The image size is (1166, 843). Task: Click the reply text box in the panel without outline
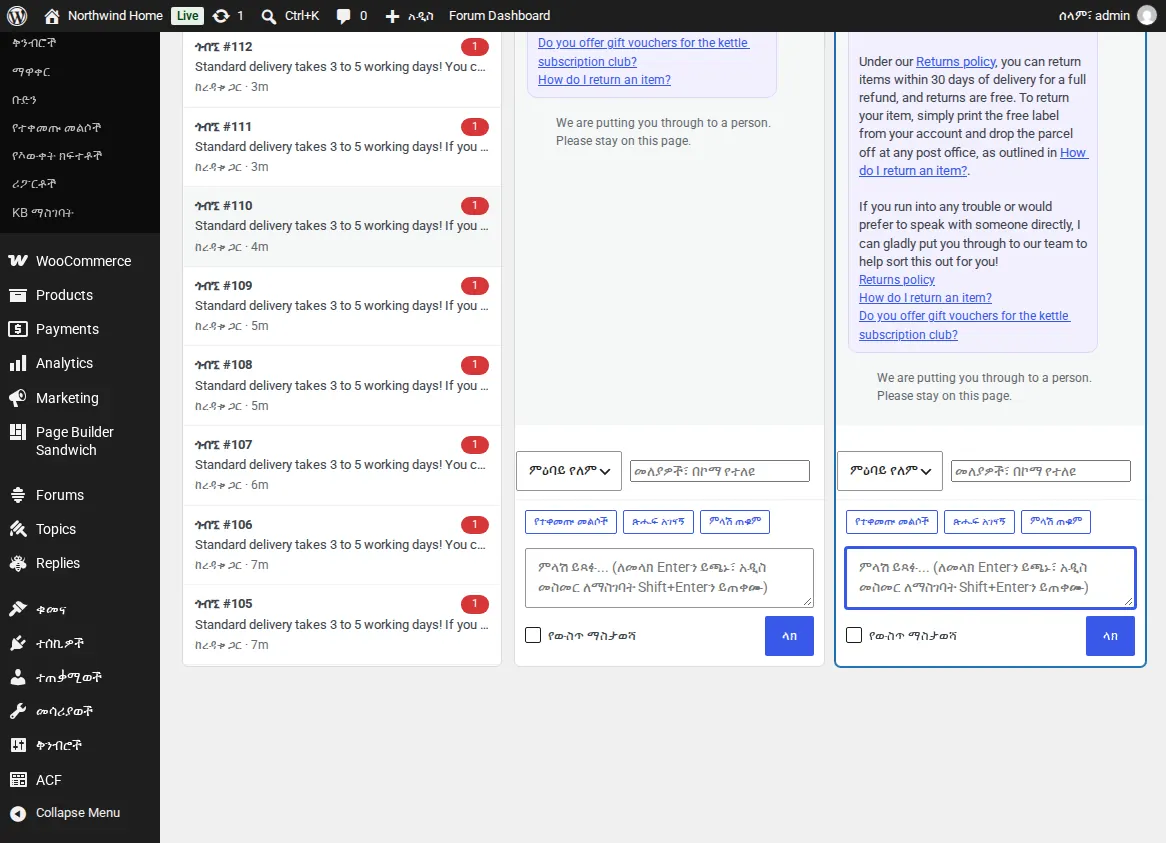(669, 578)
